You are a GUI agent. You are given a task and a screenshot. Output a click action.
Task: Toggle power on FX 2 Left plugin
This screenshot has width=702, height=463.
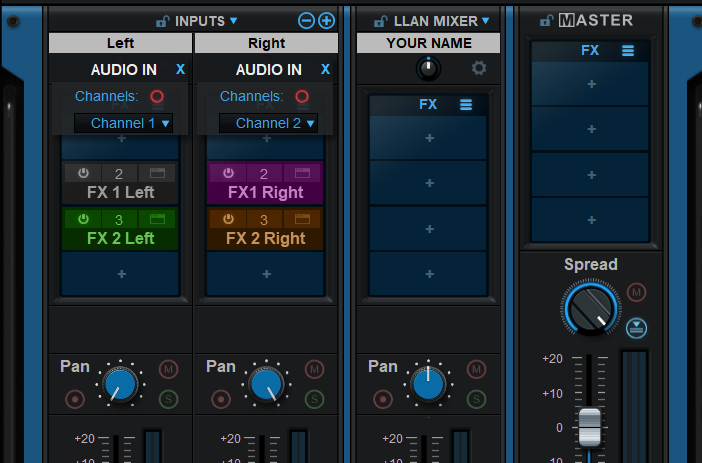tap(83, 219)
